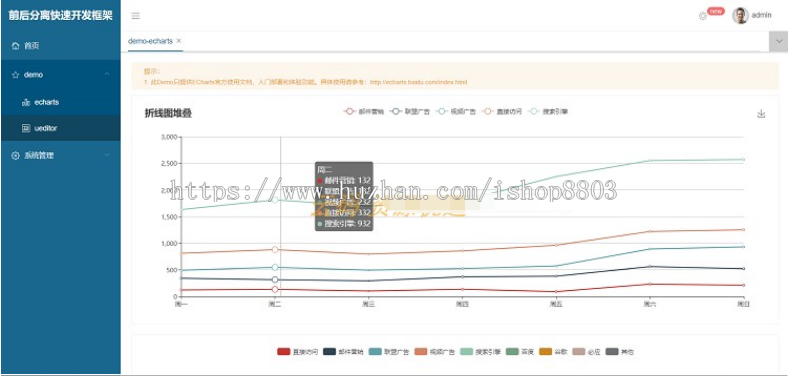This screenshot has height=376, width=788.
Task: Click the 周二 data point on 视频广告 line
Action: click(275, 267)
